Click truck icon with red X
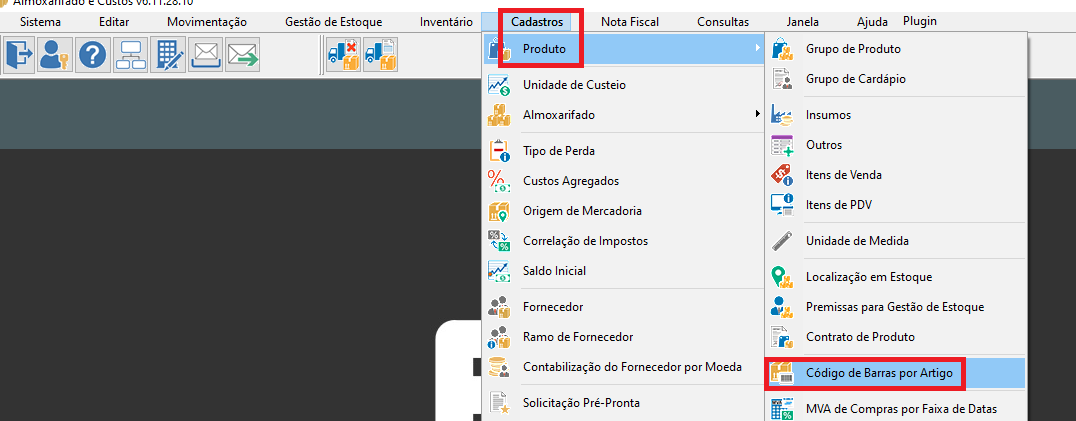The width and height of the screenshot is (1076, 421). [x=343, y=54]
